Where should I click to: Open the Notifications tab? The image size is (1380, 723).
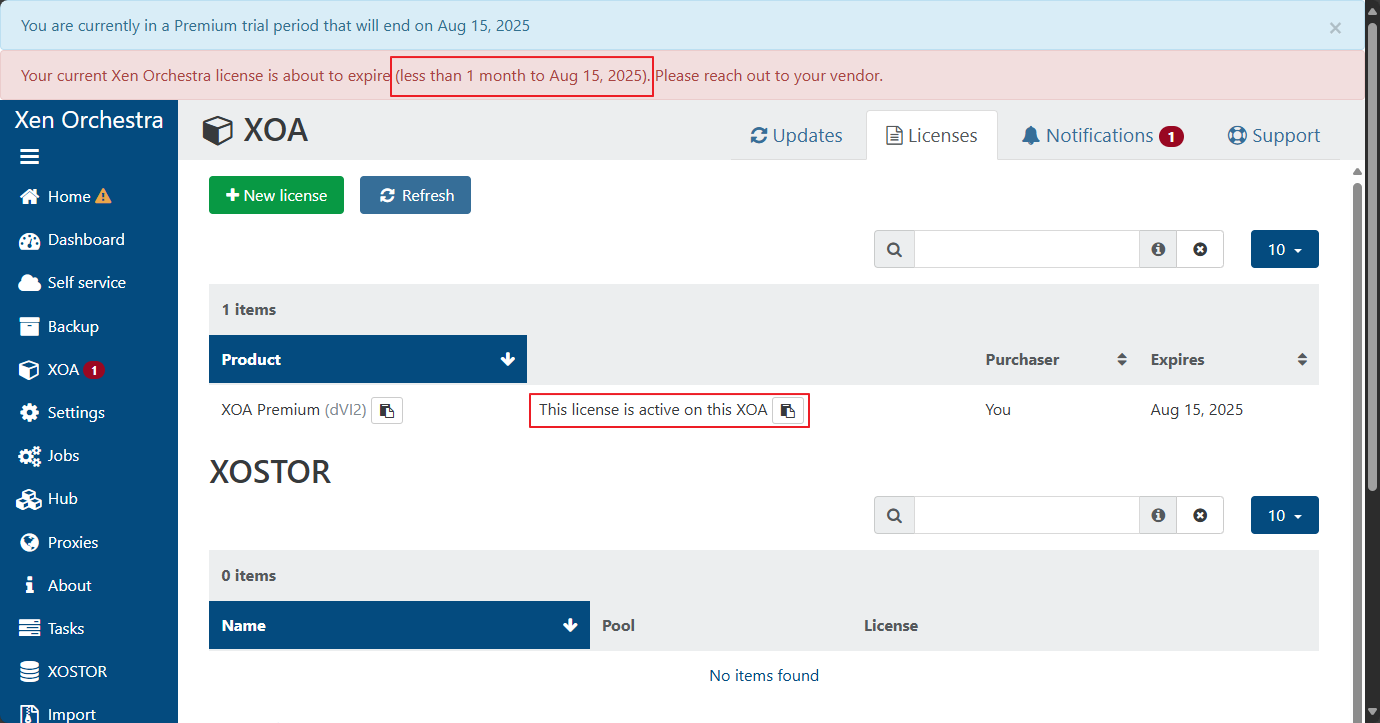[1102, 135]
